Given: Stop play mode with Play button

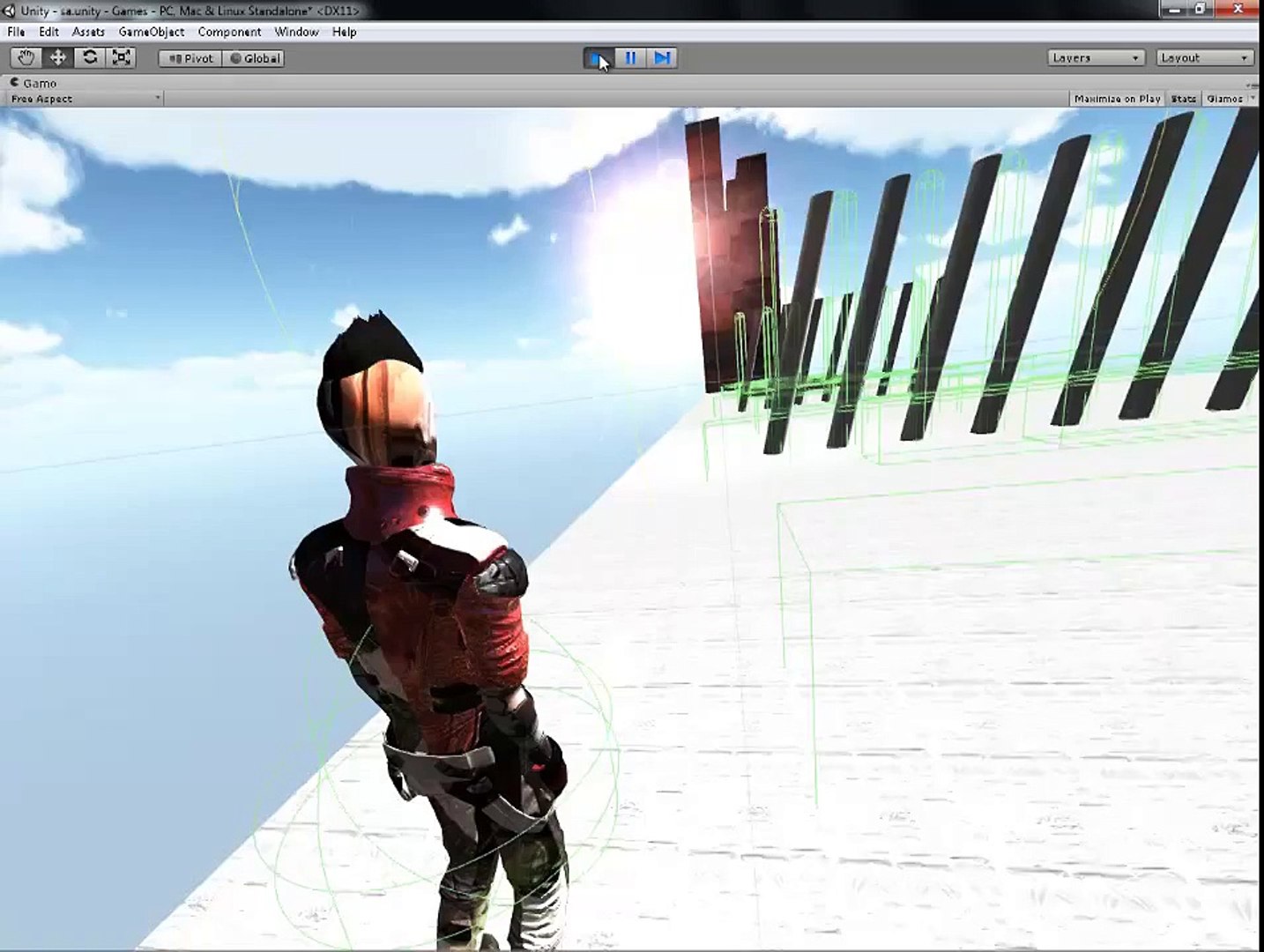Looking at the screenshot, I should point(599,58).
